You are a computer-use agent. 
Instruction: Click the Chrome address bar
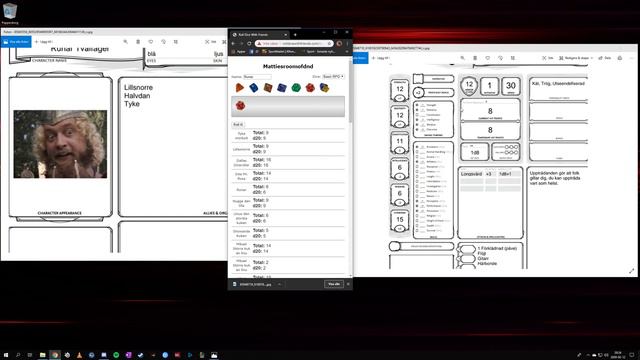(294, 43)
